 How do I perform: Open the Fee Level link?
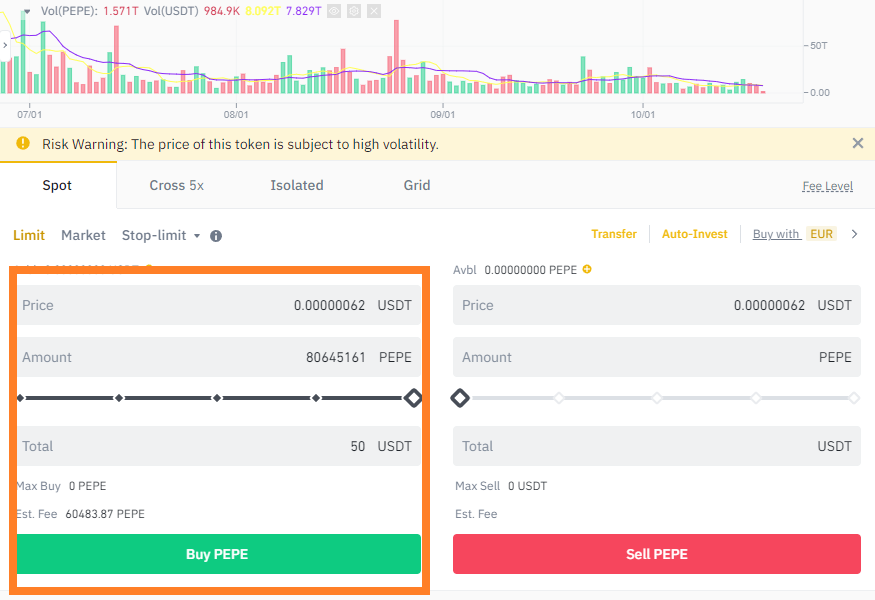point(828,186)
